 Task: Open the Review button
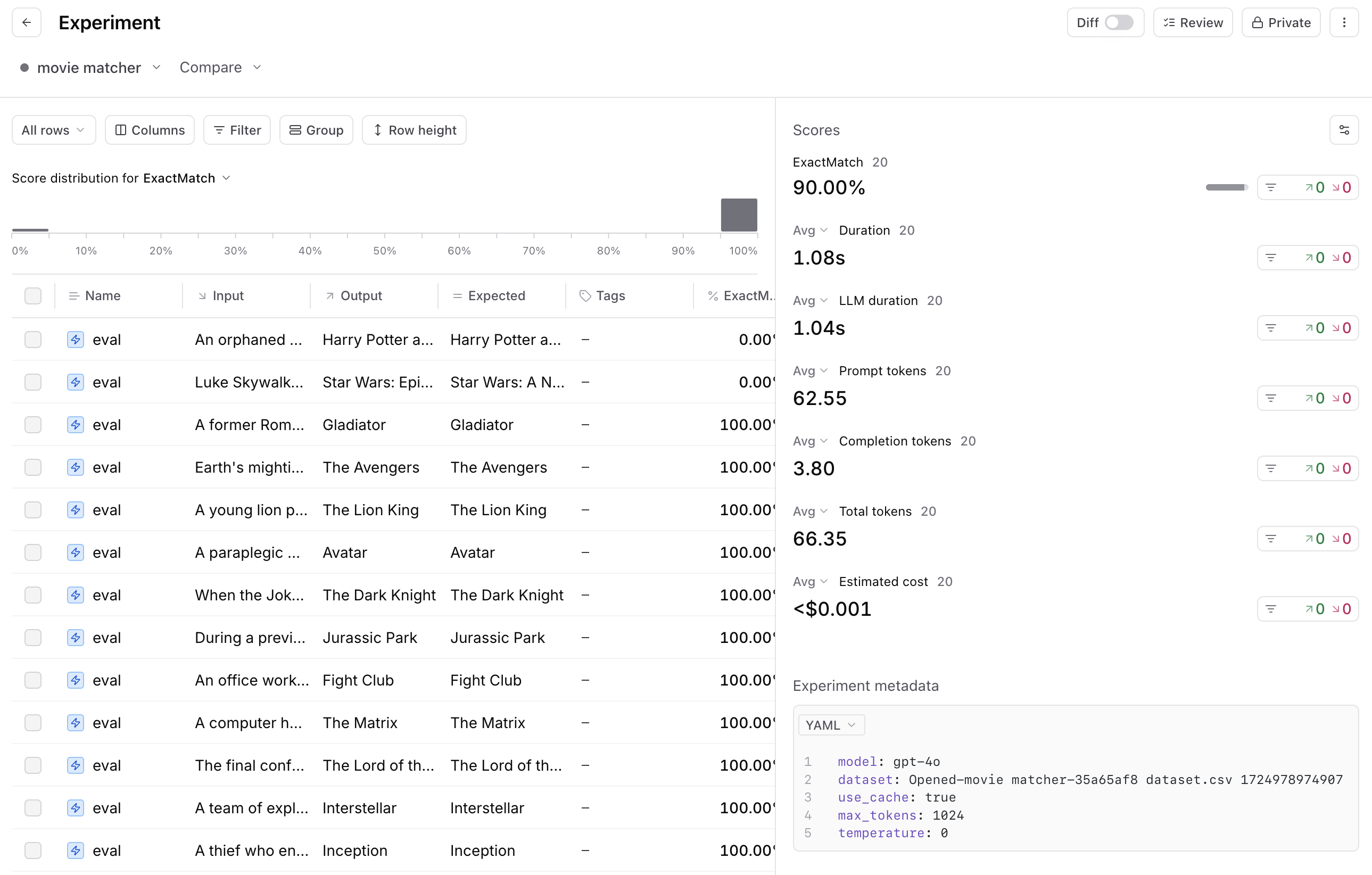1193,22
